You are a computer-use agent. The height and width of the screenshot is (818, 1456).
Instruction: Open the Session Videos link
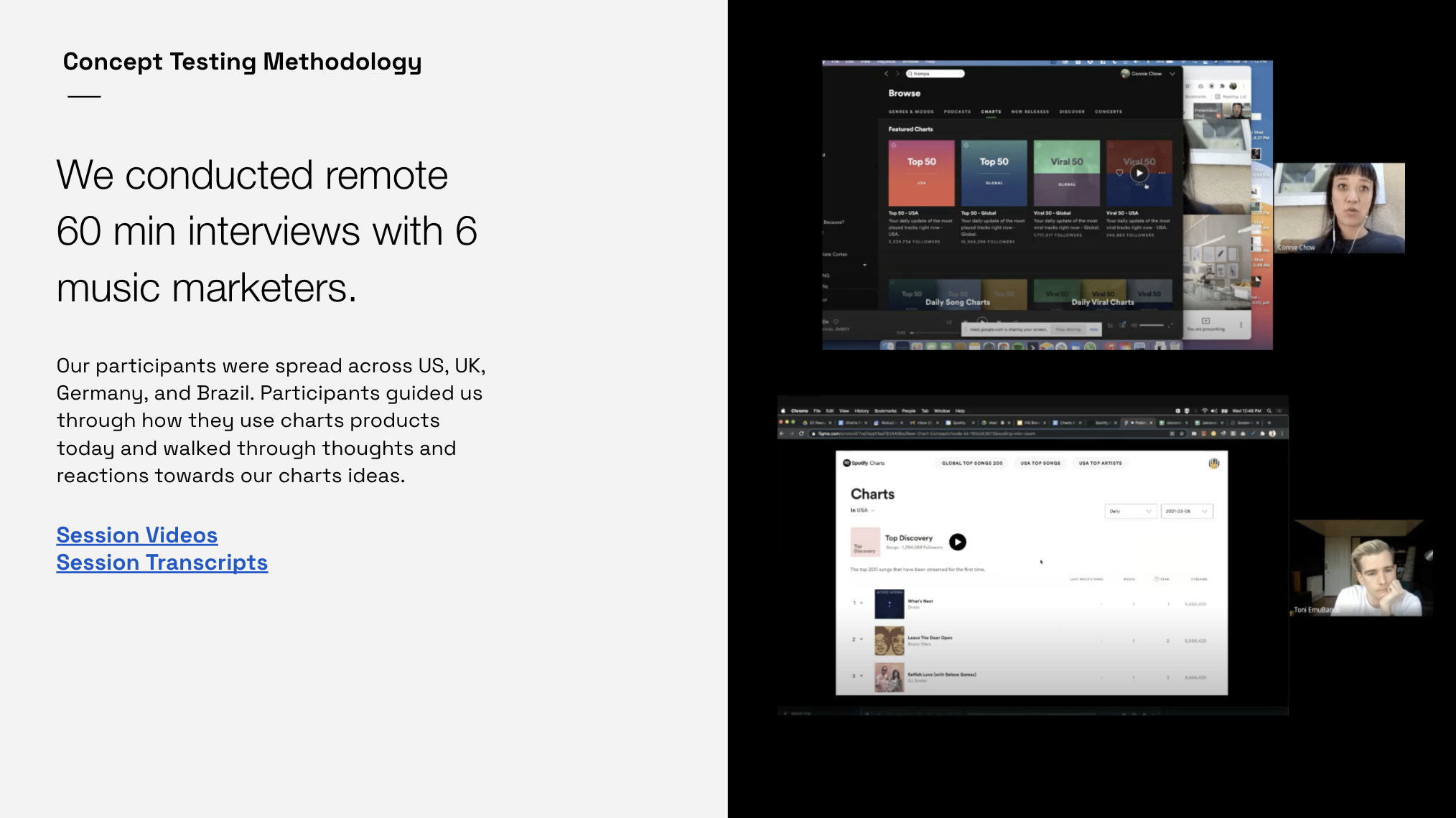(136, 535)
